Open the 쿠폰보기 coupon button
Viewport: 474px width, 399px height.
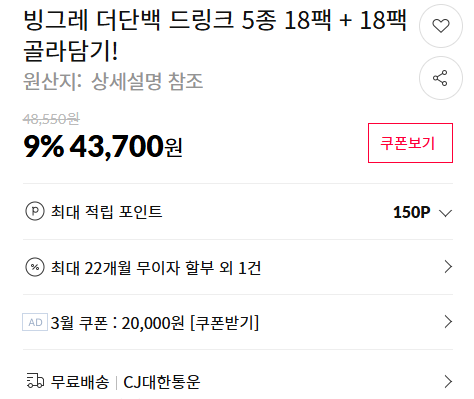(410, 143)
